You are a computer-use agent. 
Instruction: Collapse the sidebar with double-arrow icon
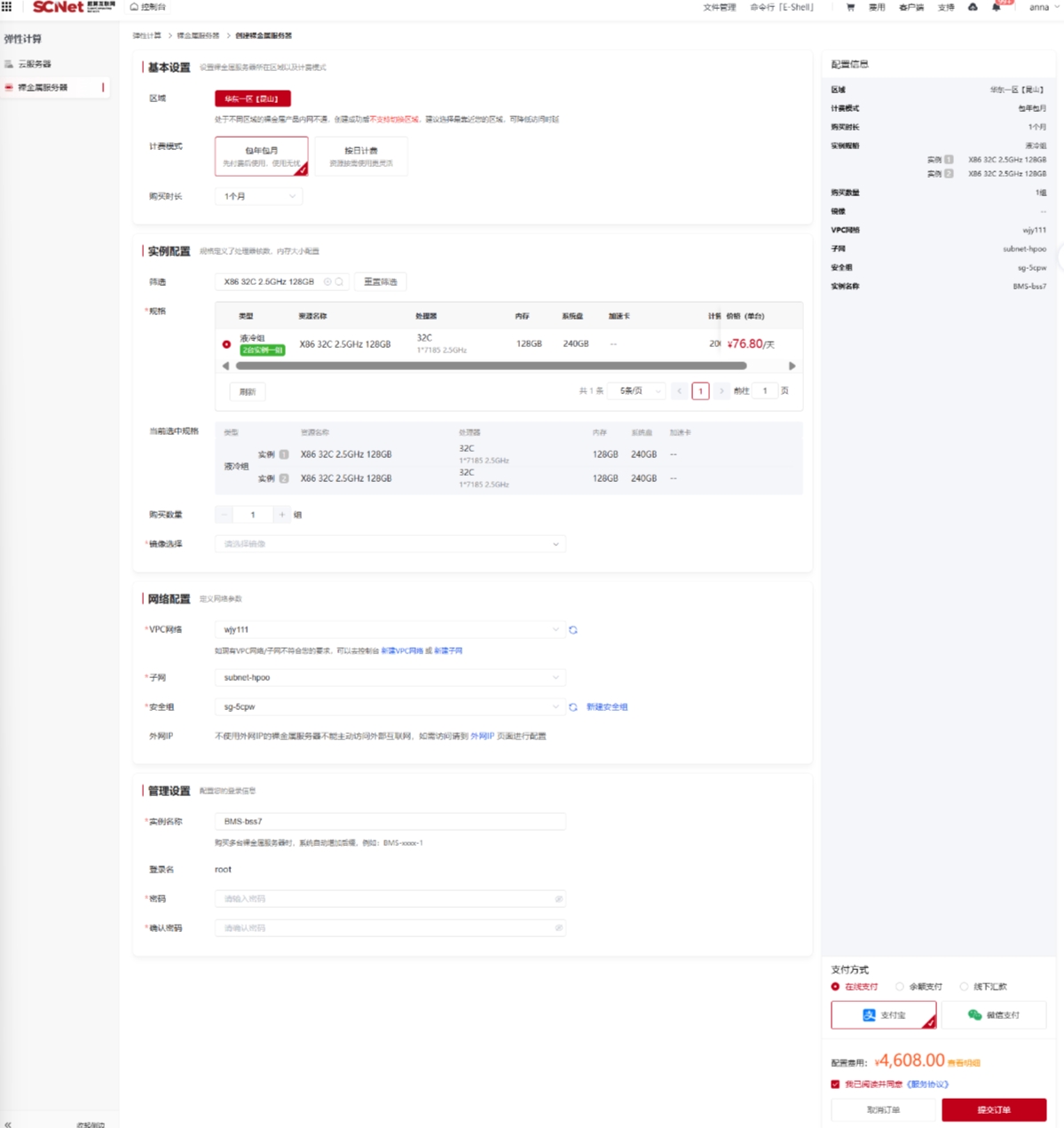coord(8,1124)
